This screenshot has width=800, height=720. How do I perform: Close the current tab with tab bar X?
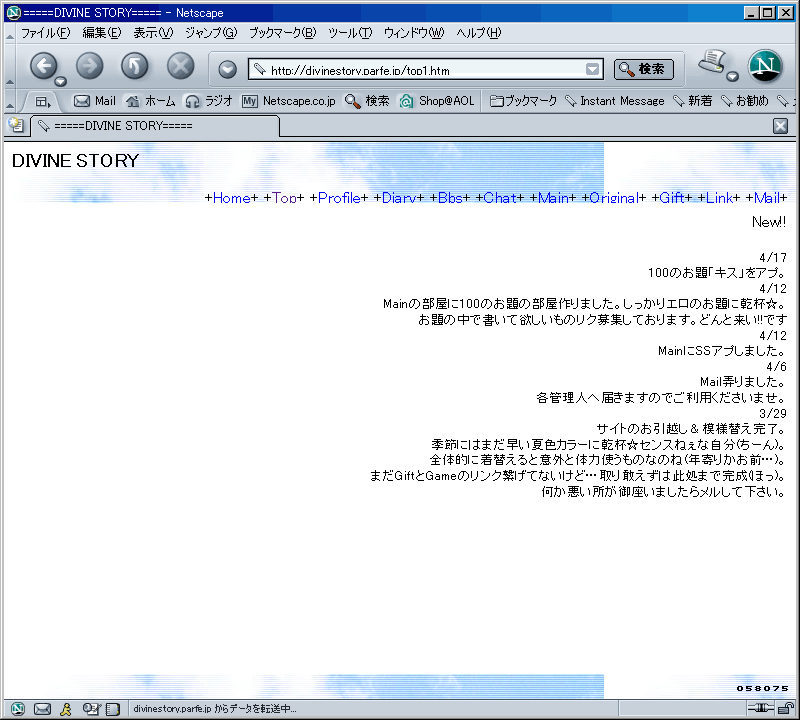(x=780, y=126)
